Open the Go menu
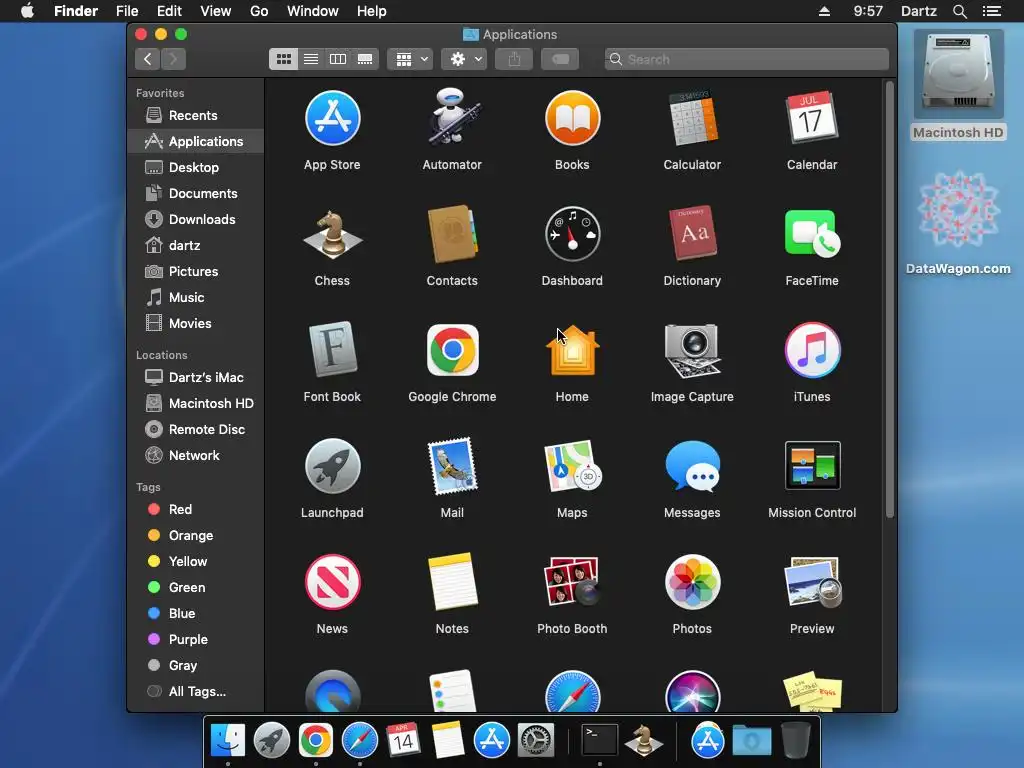Screen dimensions: 1024x768 [259, 11]
